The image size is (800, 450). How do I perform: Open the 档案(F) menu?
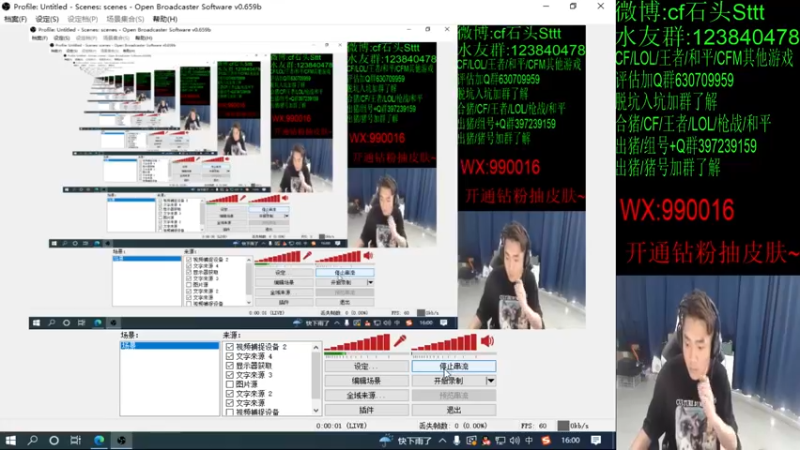click(x=15, y=19)
